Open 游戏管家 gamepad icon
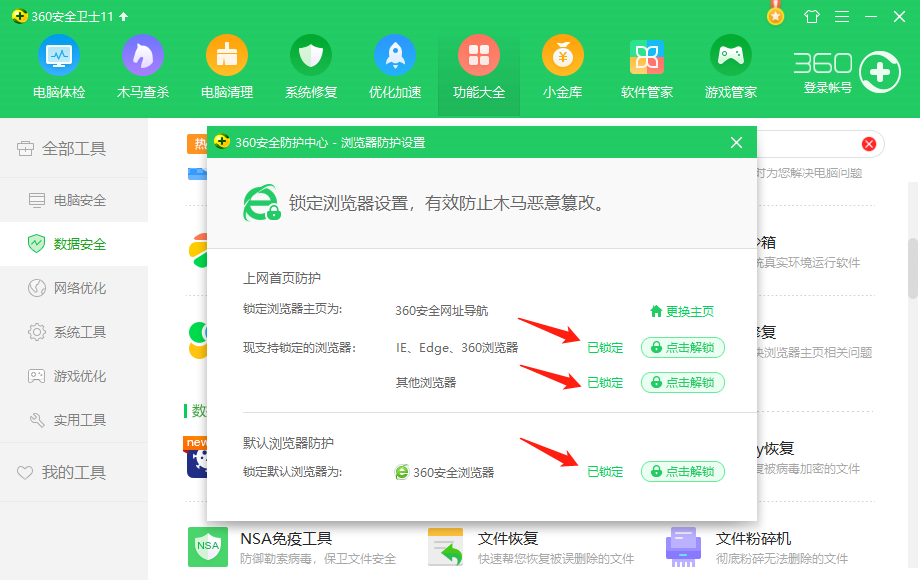This screenshot has width=920, height=580. [x=731, y=55]
